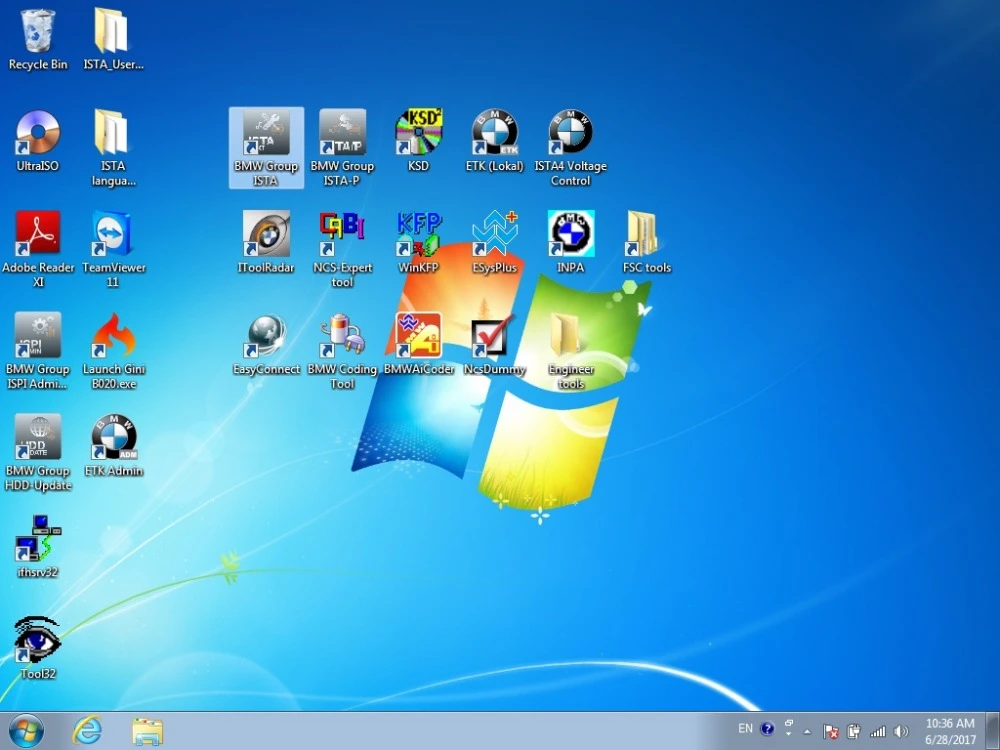Click the power plug tray icon
The image size is (1000, 750).
pyautogui.click(x=854, y=732)
